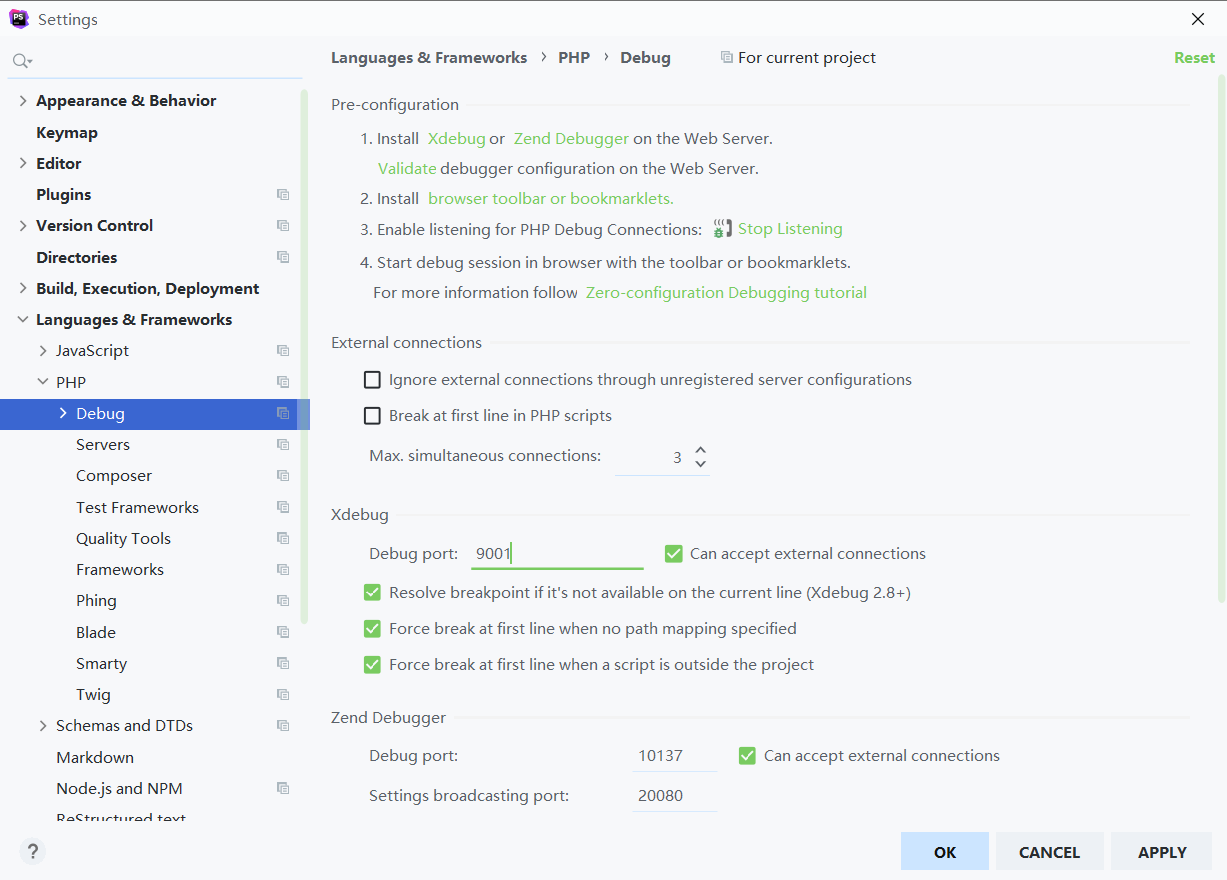Open the Keymap settings page

click(x=67, y=132)
